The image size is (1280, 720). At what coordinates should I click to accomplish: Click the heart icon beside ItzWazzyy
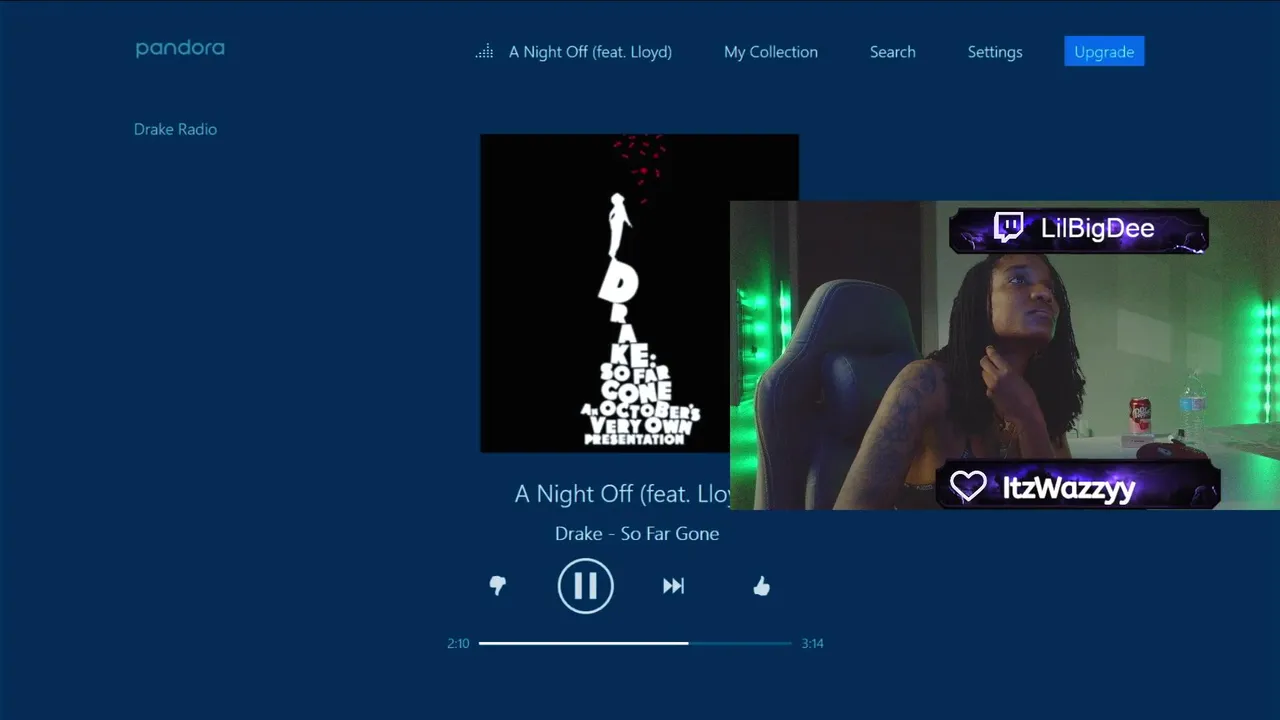click(x=968, y=486)
